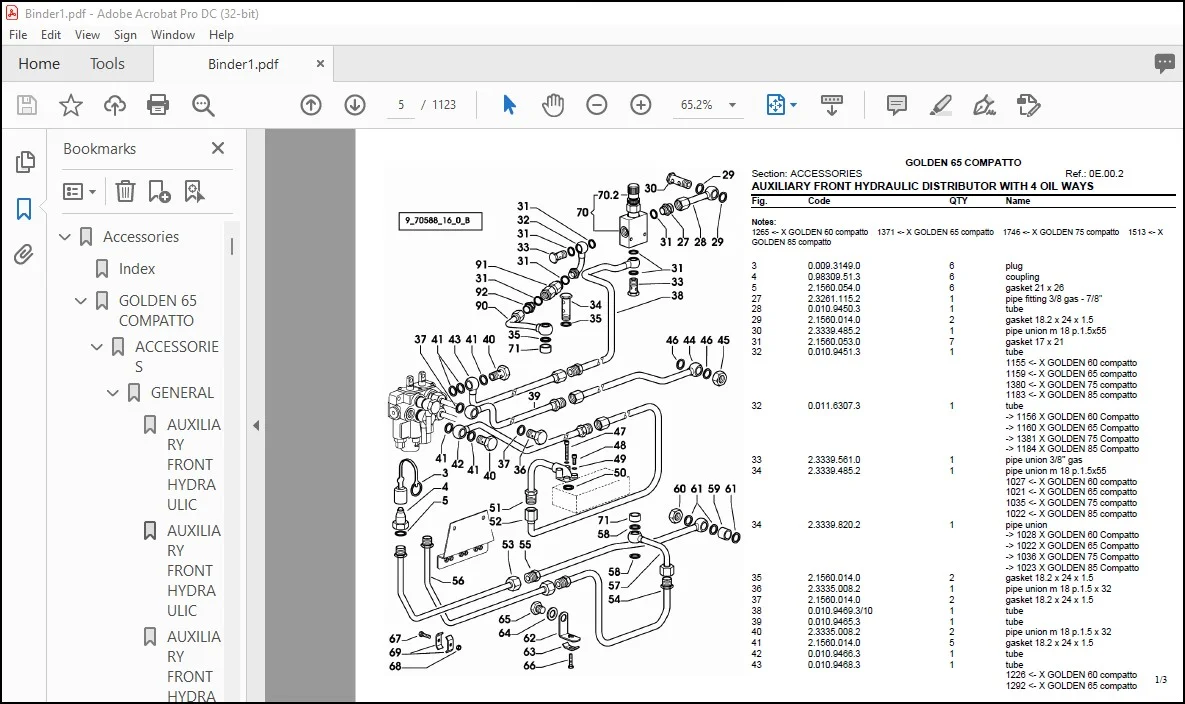Open the page thumbnails panel
This screenshot has height=704, width=1185.
pos(24,161)
